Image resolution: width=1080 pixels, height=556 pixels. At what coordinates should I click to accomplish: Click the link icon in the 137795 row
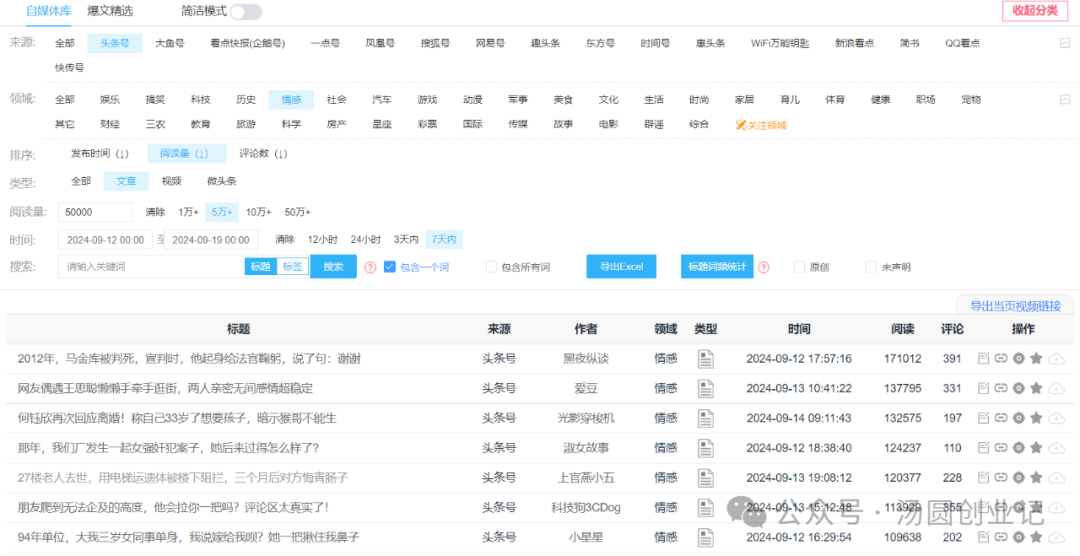pyautogui.click(x=1001, y=388)
